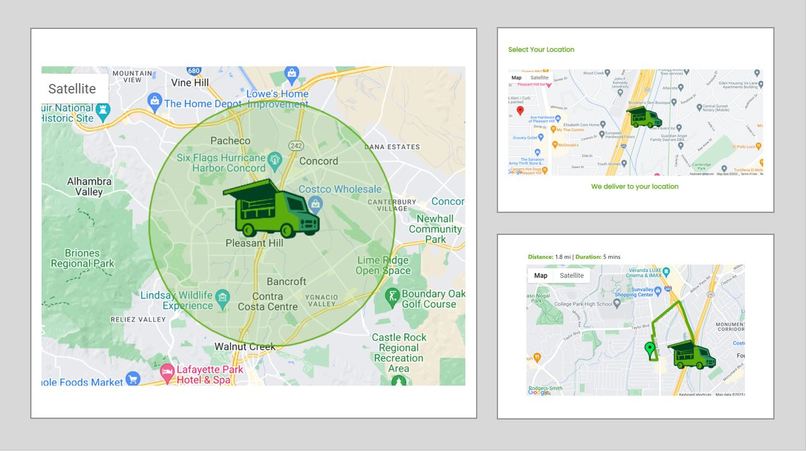Image resolution: width=806 pixels, height=451 pixels.
Task: Select Satellite tab in Select Your Location map
Action: point(539,78)
